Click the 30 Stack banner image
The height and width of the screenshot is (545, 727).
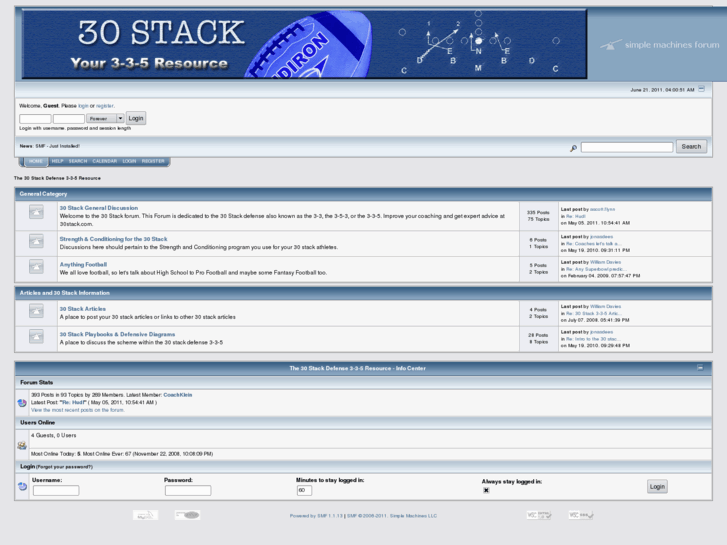(x=305, y=44)
